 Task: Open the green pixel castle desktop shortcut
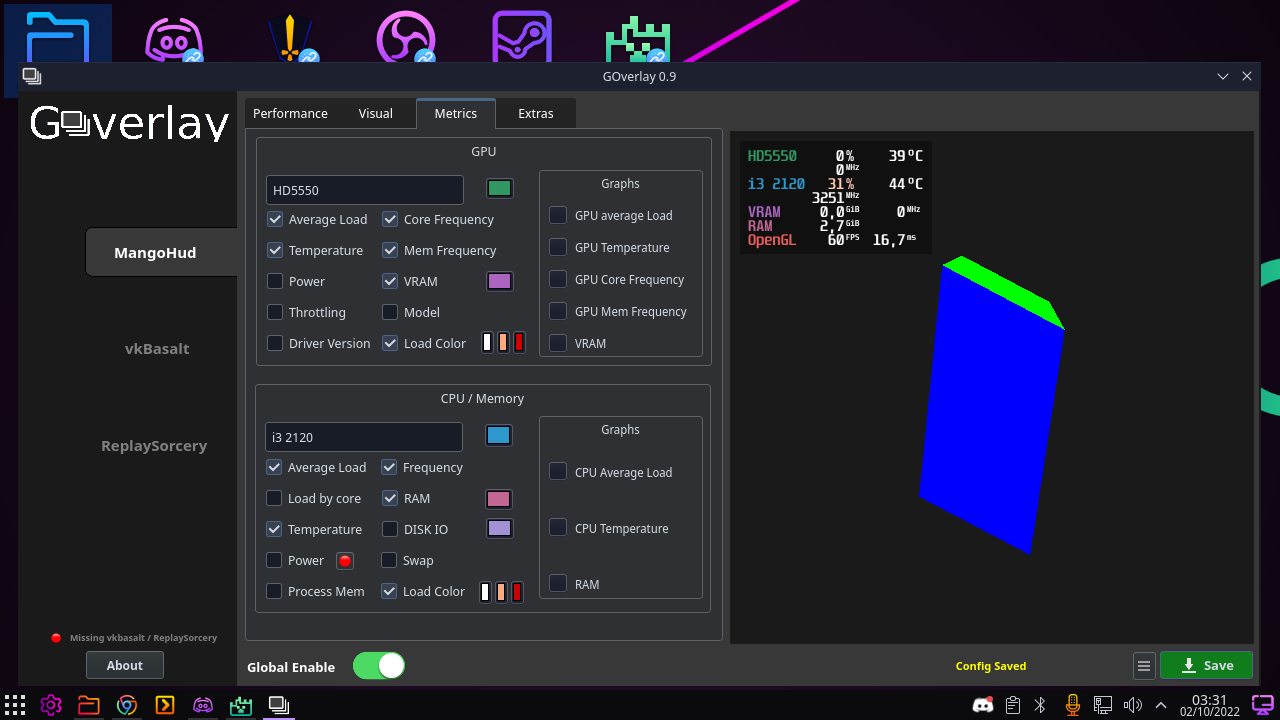click(x=637, y=39)
